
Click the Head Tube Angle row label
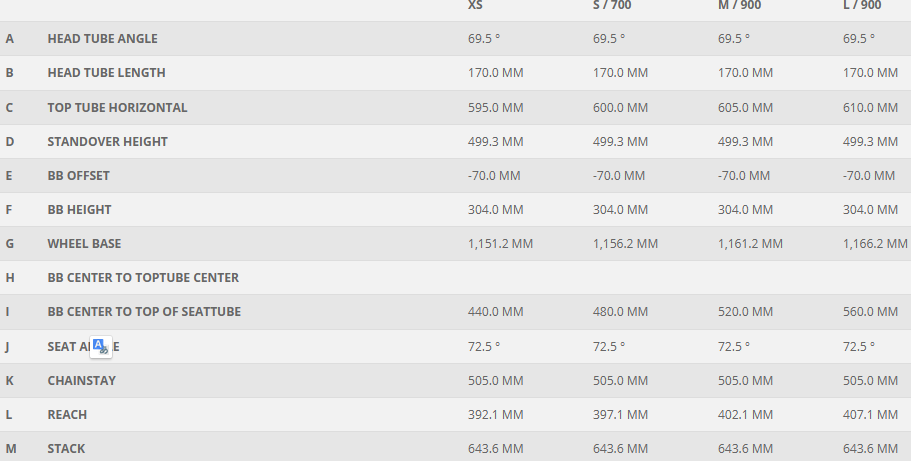coord(102,39)
